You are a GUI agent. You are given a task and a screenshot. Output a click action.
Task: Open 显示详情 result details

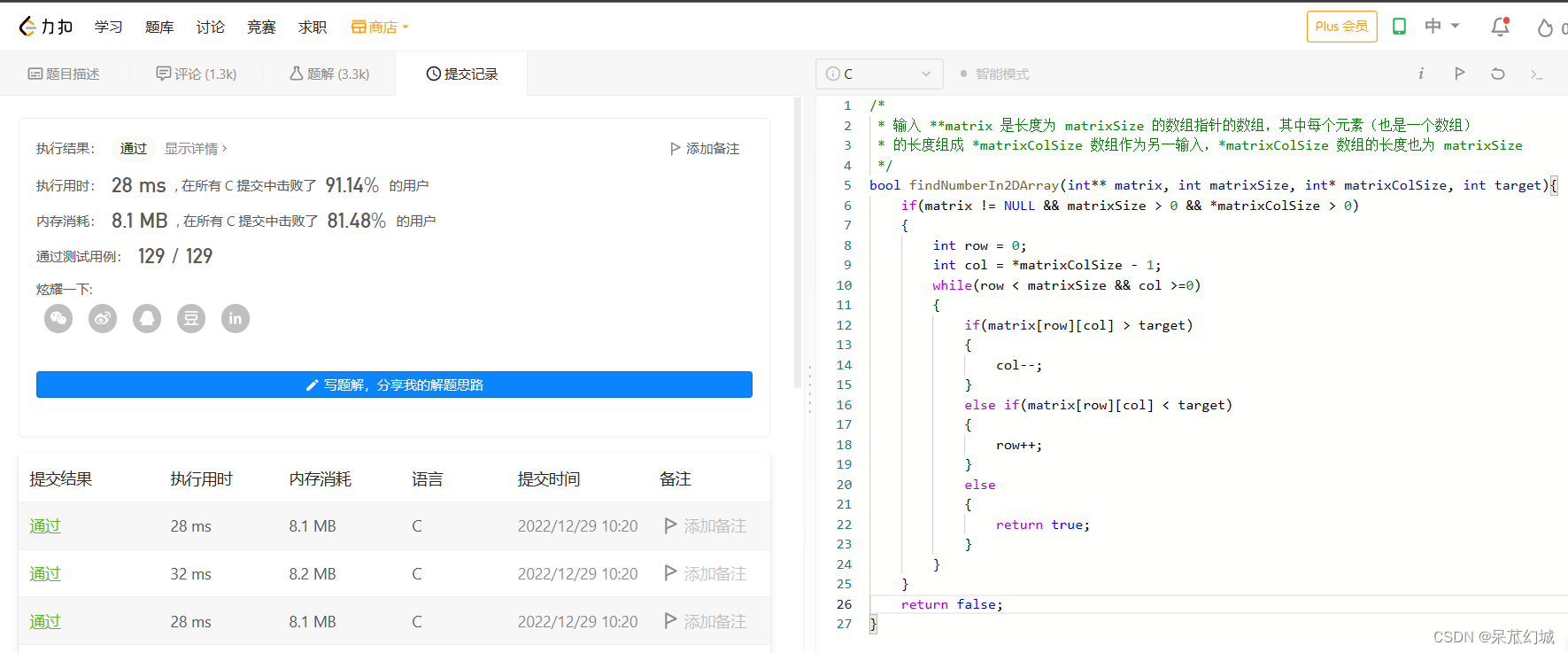pyautogui.click(x=196, y=148)
